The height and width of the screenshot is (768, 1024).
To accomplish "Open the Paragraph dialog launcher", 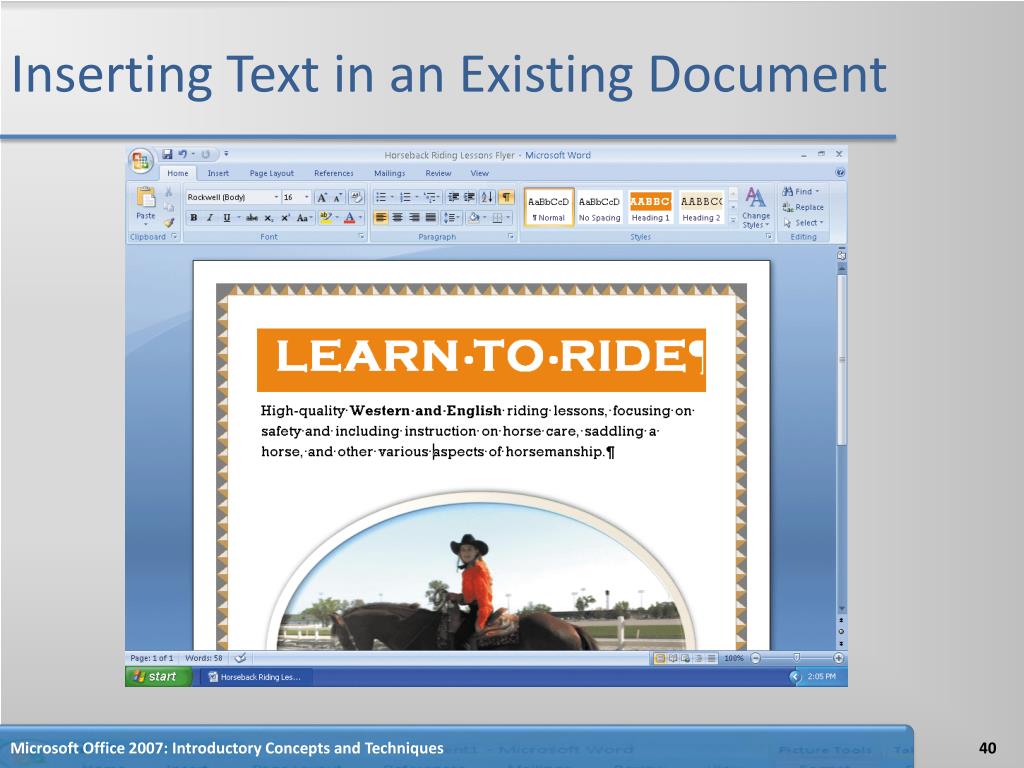I will (511, 236).
